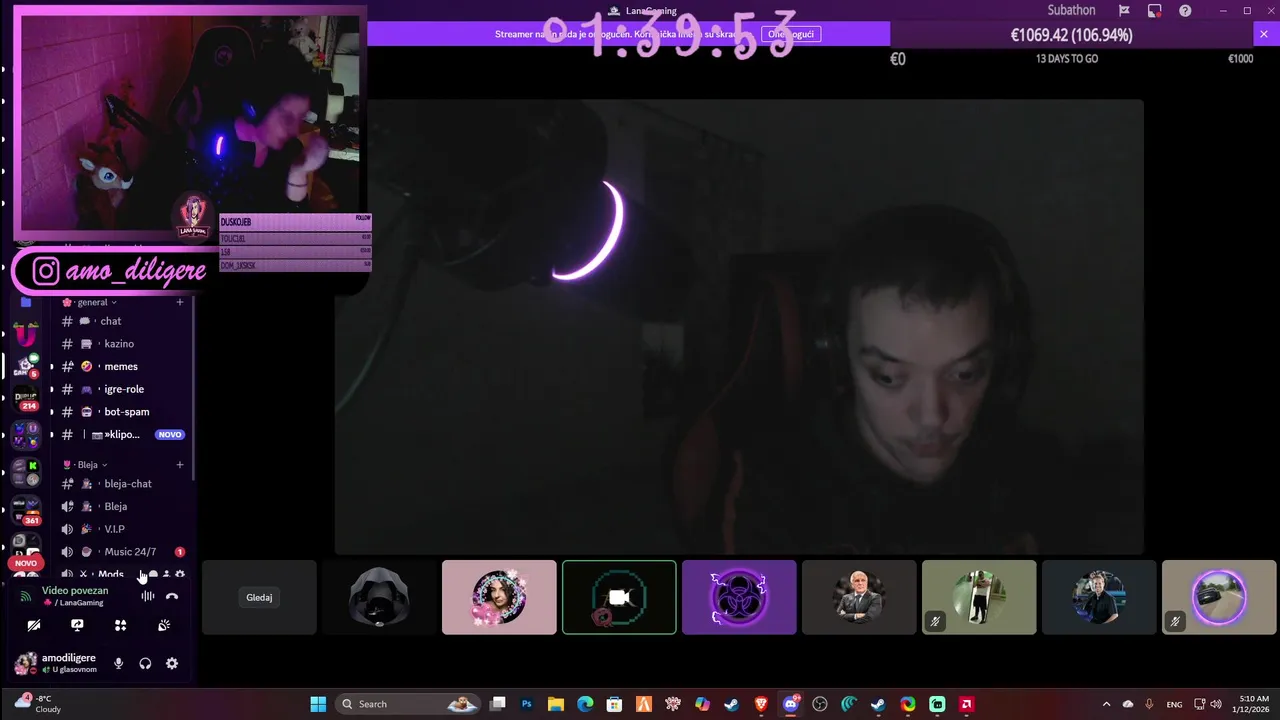This screenshot has height=720, width=1280.
Task: Collapse the general channel category
Action: point(90,302)
